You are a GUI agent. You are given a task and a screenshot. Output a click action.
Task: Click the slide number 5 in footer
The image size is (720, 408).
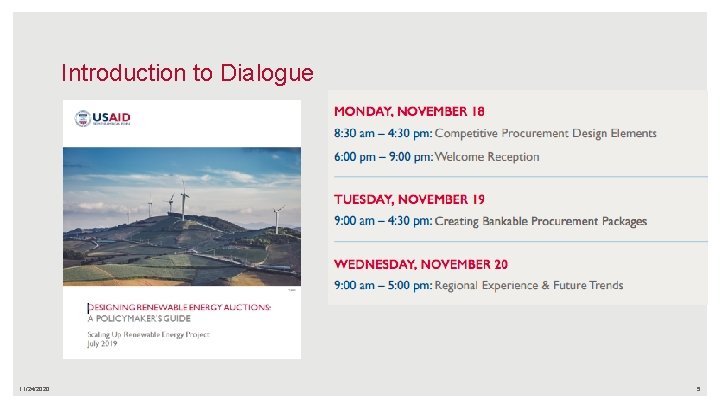click(697, 389)
